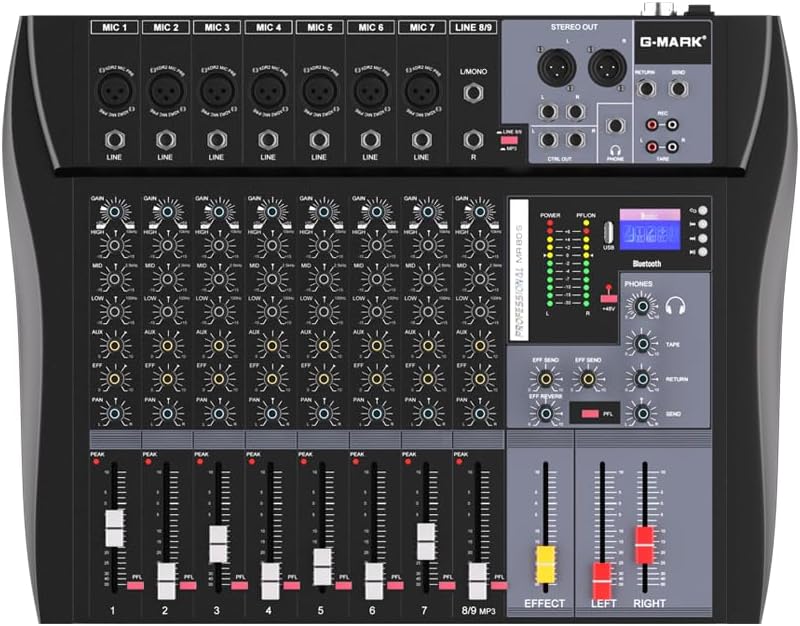Click the headphone icon beside the PHONES knob
This screenshot has height=626, width=800.
tap(677, 305)
